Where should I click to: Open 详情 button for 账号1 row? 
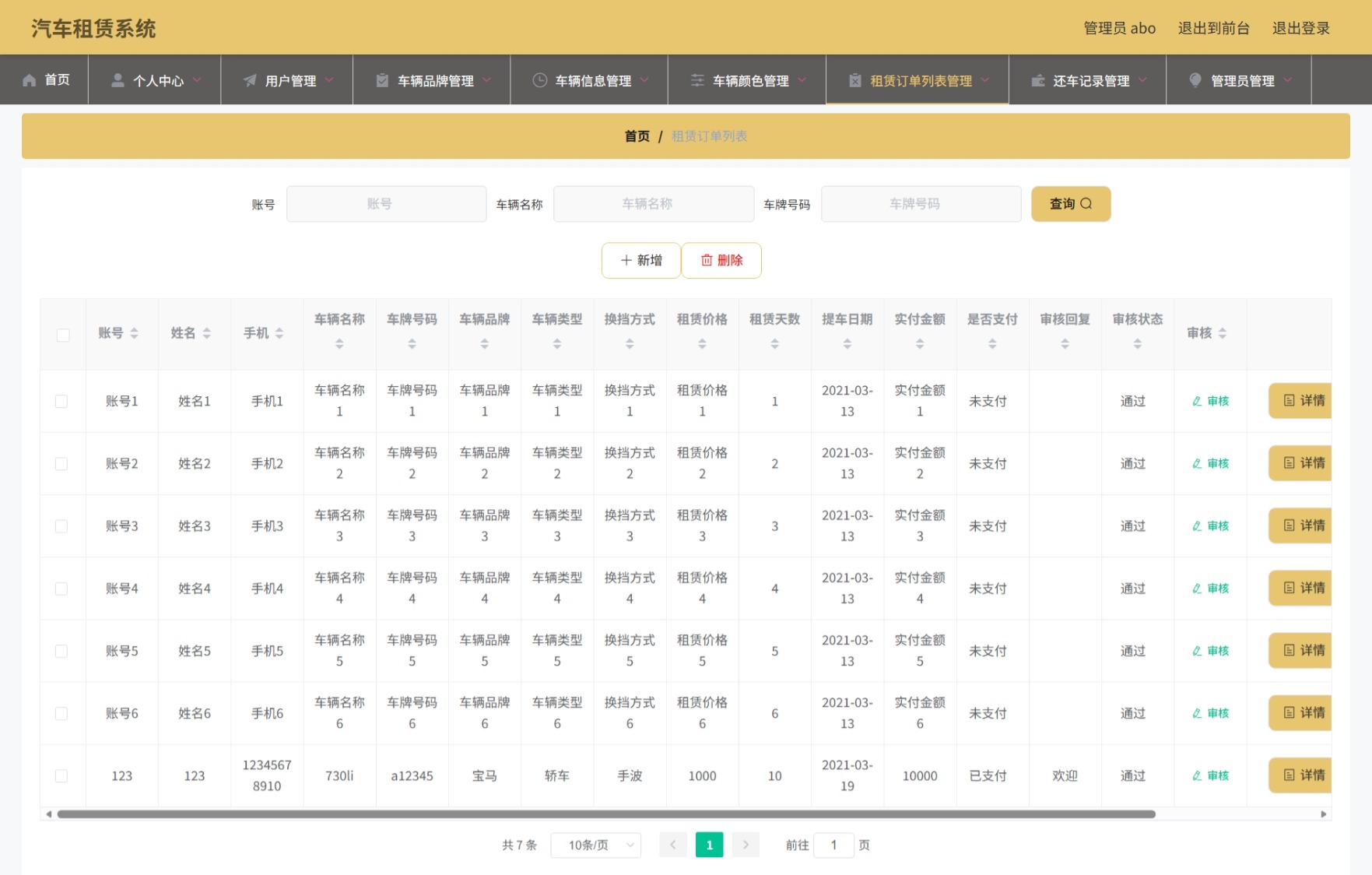point(1300,400)
